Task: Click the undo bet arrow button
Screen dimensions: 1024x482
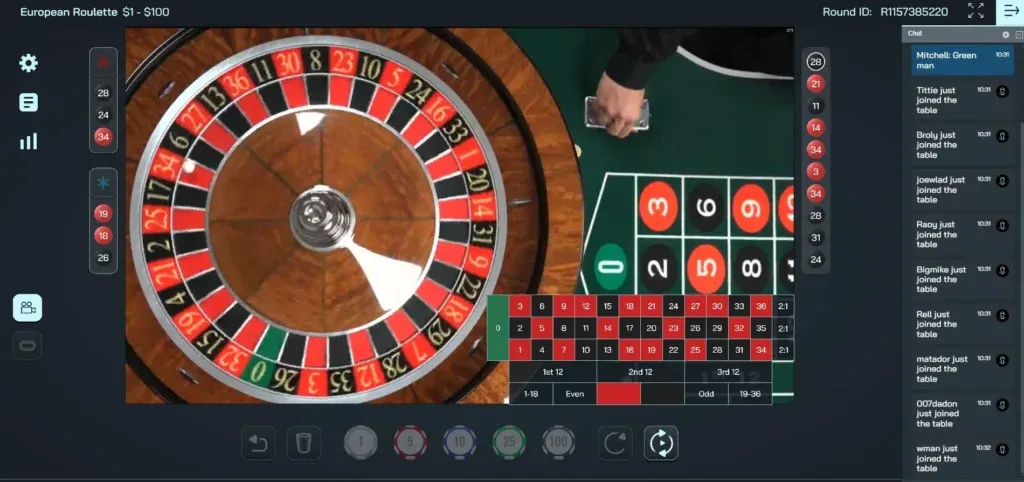Action: pyautogui.click(x=258, y=443)
